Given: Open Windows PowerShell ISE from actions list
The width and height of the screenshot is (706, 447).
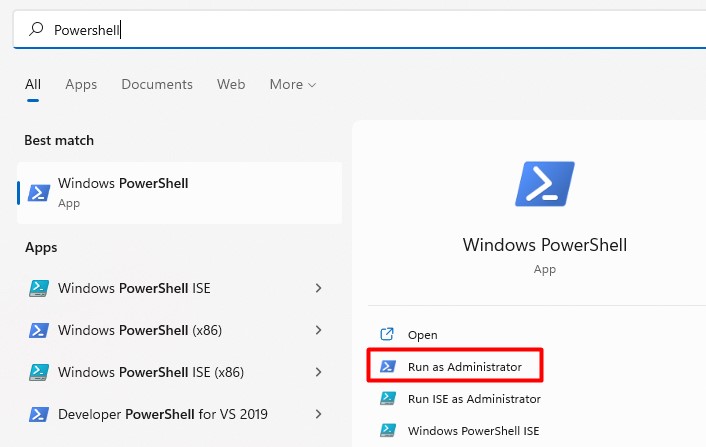Looking at the screenshot, I should click(473, 431).
